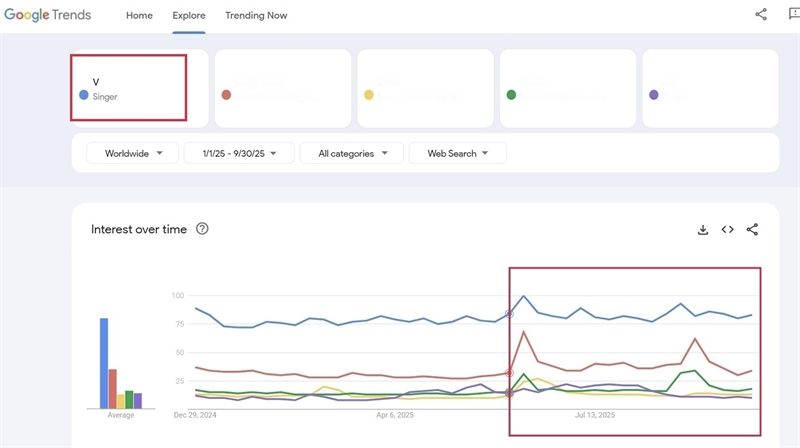The height and width of the screenshot is (448, 800).
Task: Click the blue dot next to V Singer
Action: 84,95
